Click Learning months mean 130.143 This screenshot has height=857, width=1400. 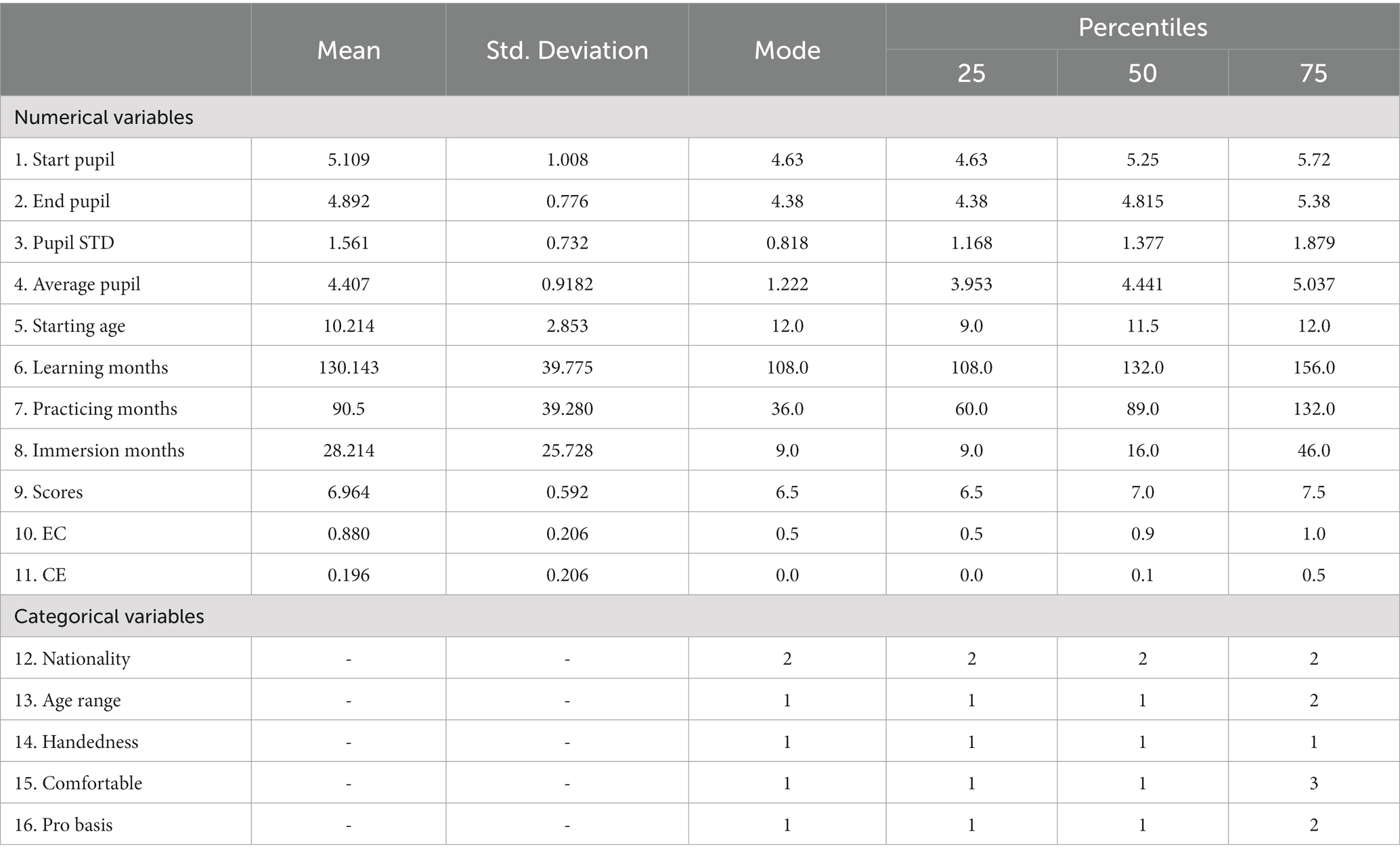(349, 368)
